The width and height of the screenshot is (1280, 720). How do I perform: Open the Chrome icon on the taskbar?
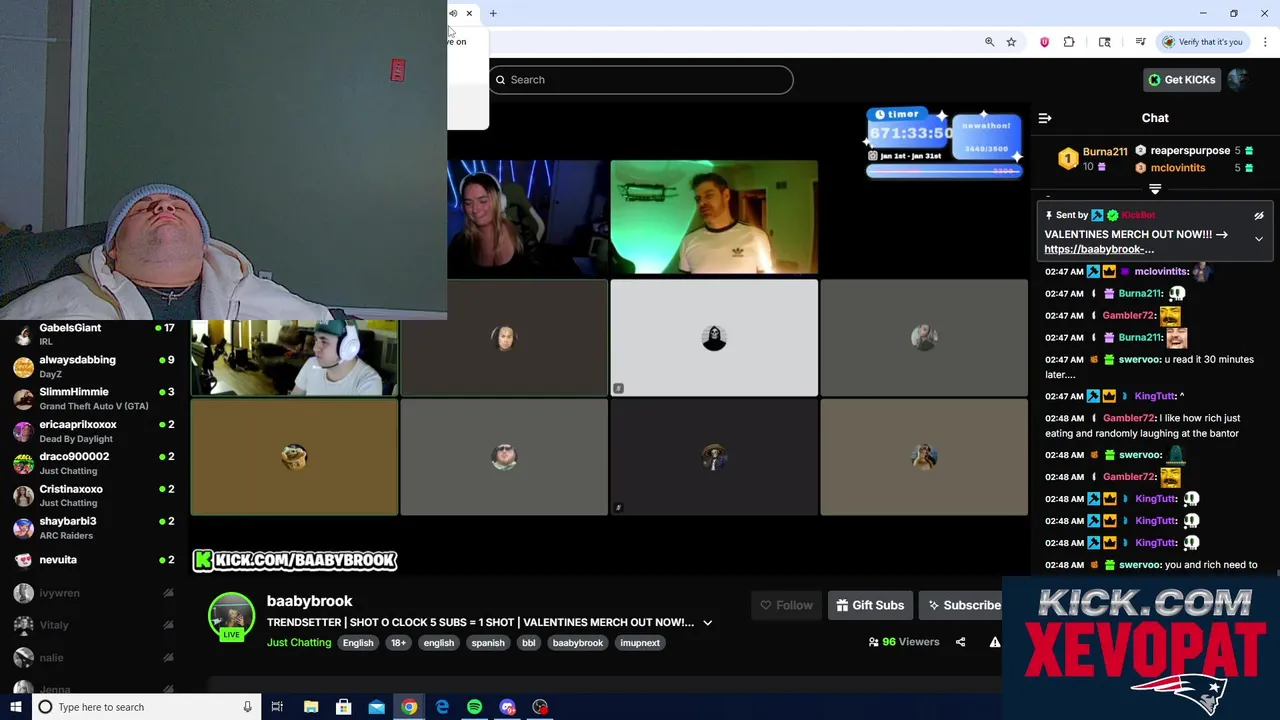coord(409,707)
